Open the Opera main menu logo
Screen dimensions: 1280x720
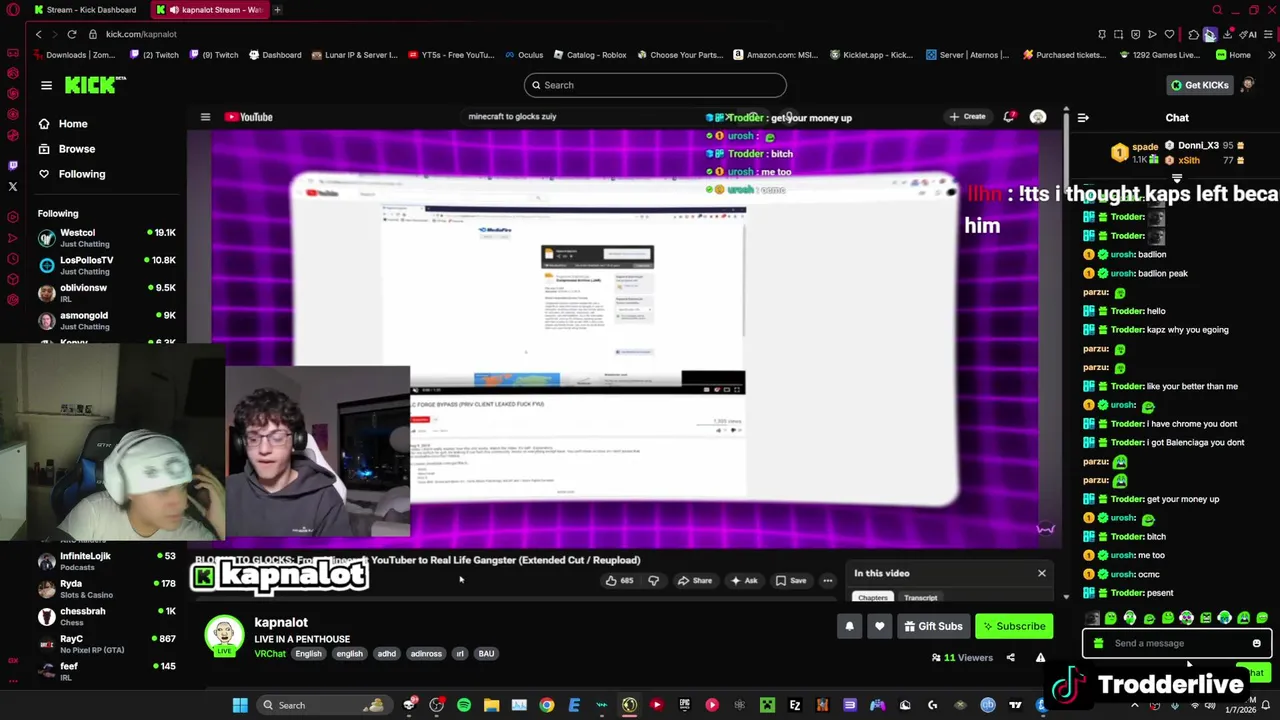coord(13,10)
